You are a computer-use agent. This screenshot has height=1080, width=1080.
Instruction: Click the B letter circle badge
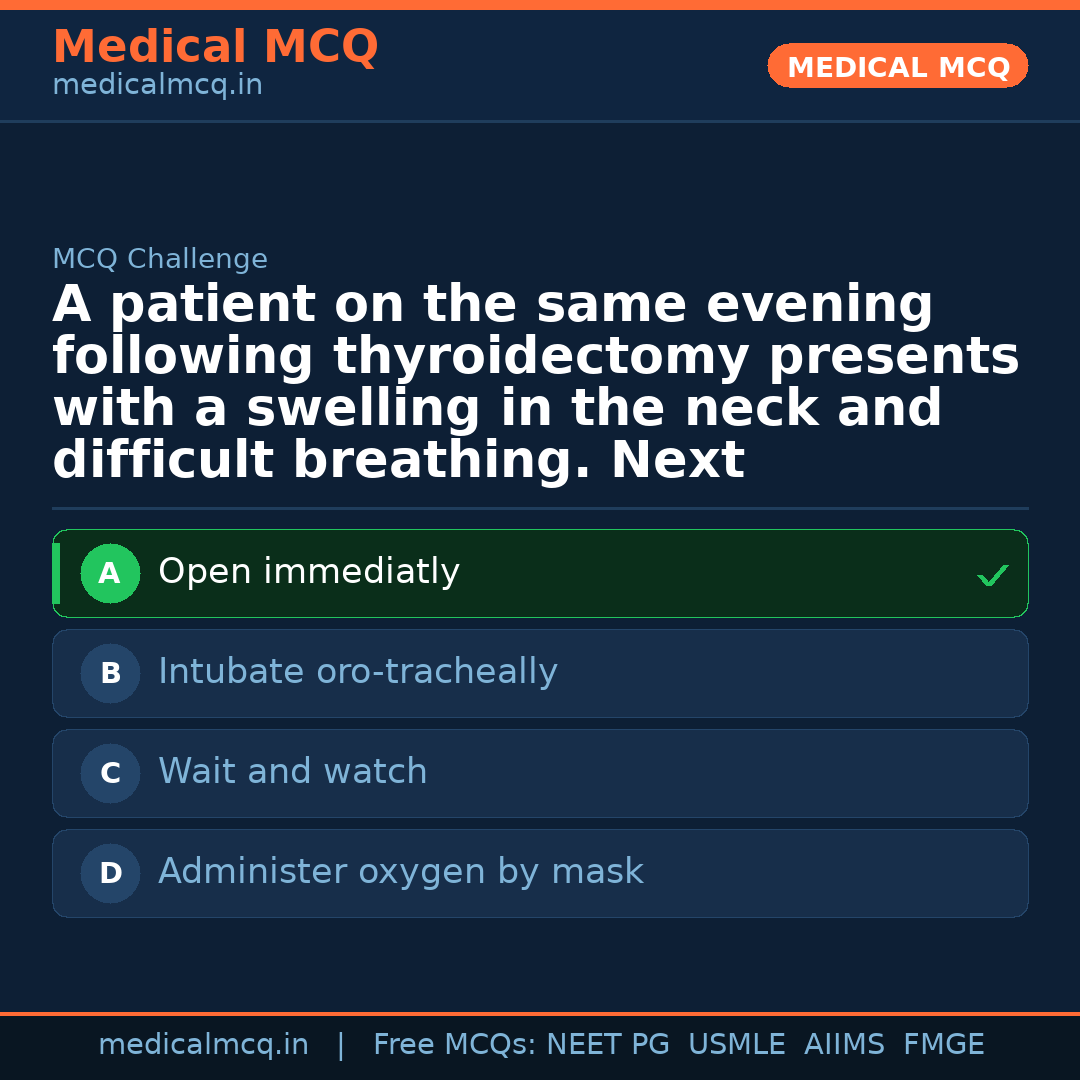pos(110,674)
